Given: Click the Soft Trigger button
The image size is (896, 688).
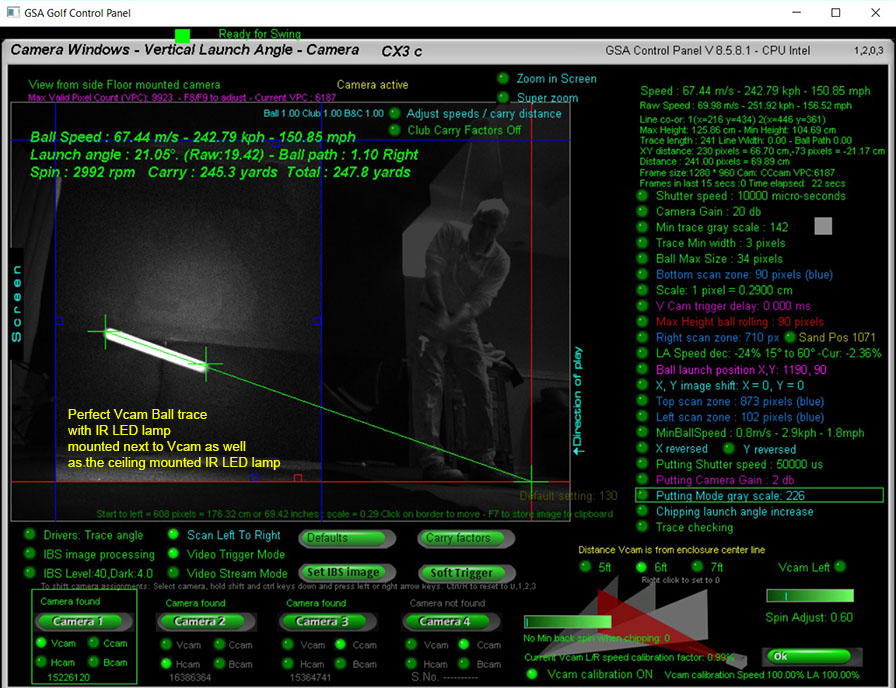Looking at the screenshot, I should (x=466, y=573).
